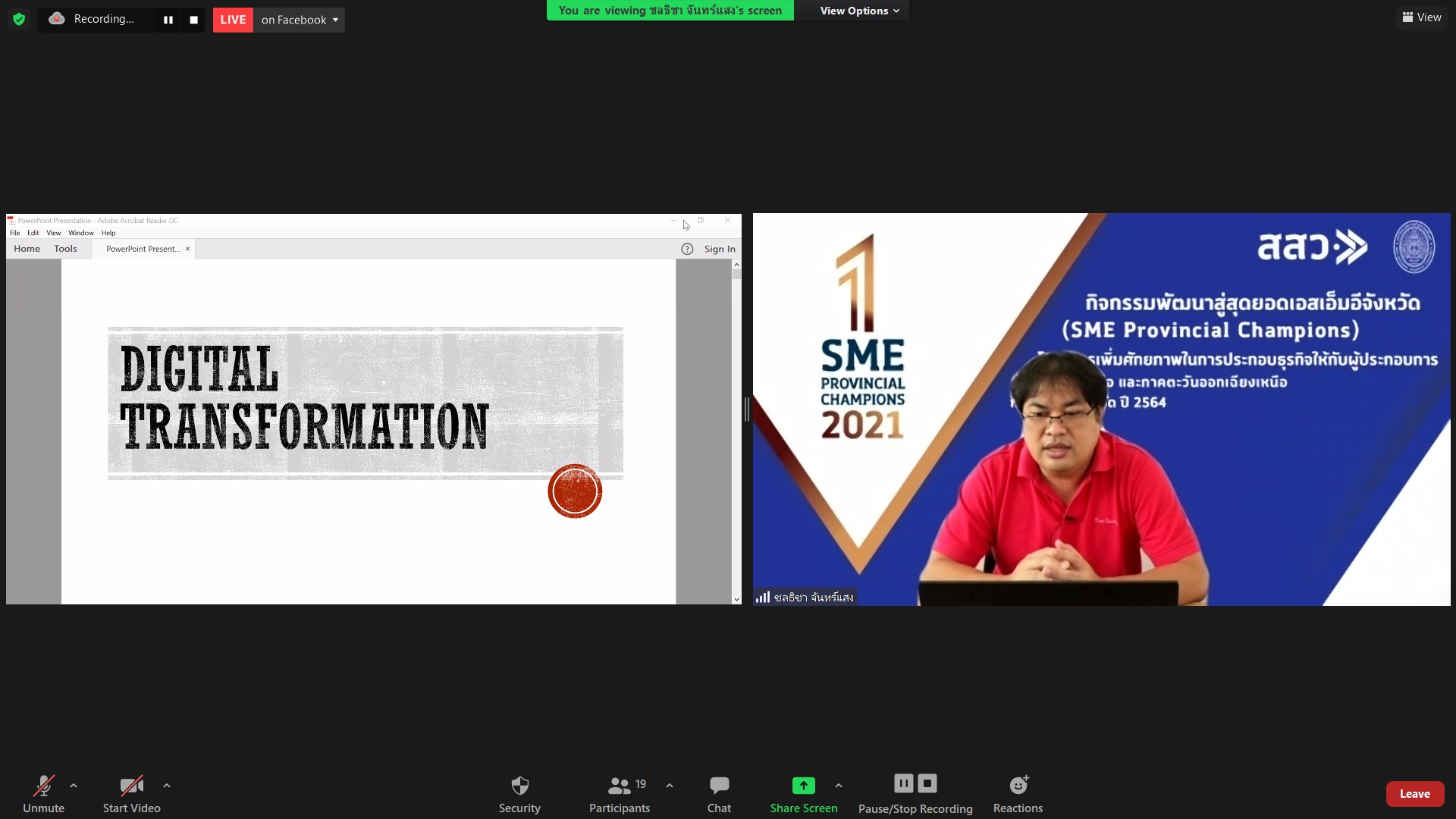The width and height of the screenshot is (1456, 819).
Task: Click Sign In in Acrobat Reader
Action: click(719, 249)
